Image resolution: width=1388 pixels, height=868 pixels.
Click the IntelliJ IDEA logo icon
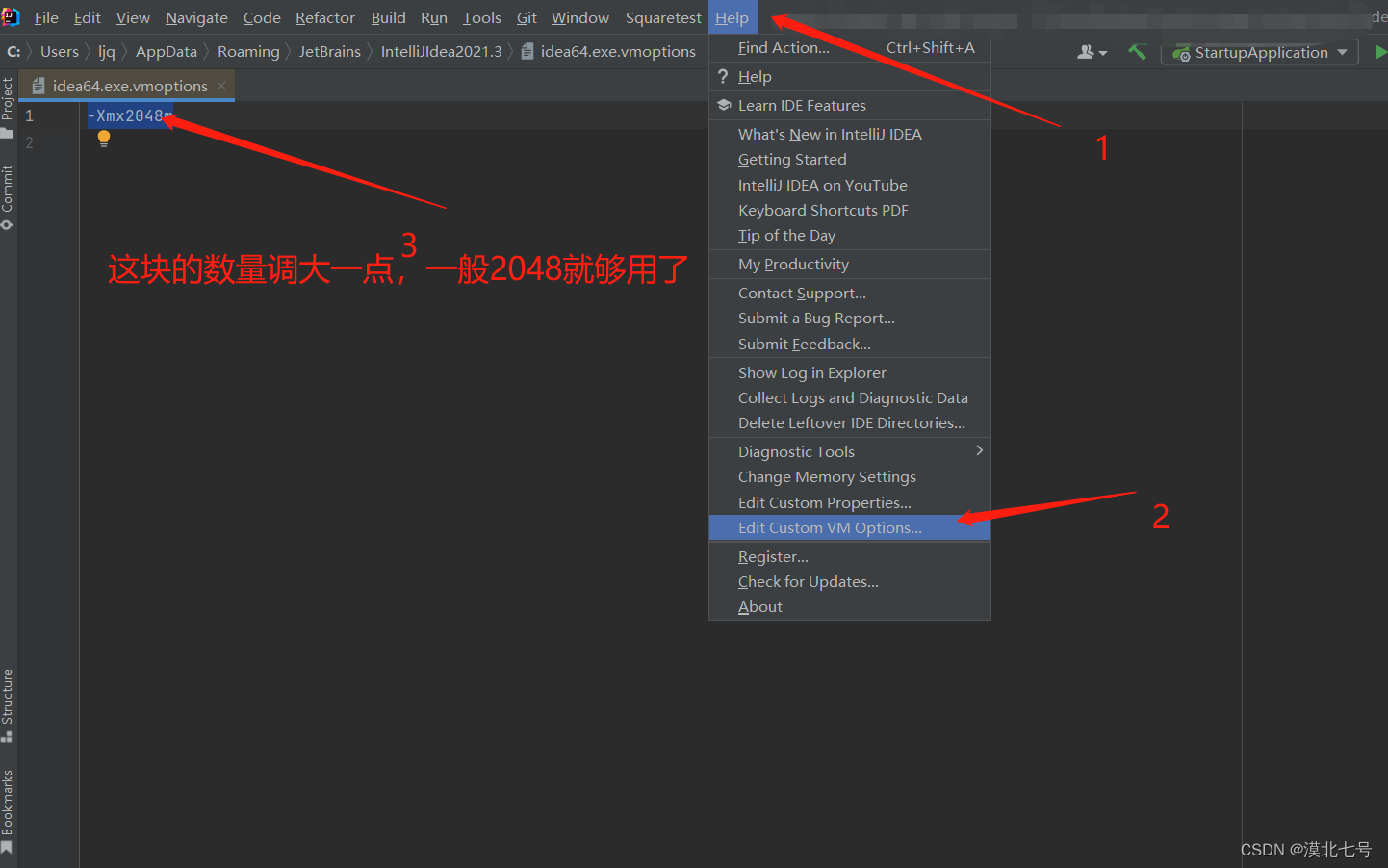click(x=10, y=16)
